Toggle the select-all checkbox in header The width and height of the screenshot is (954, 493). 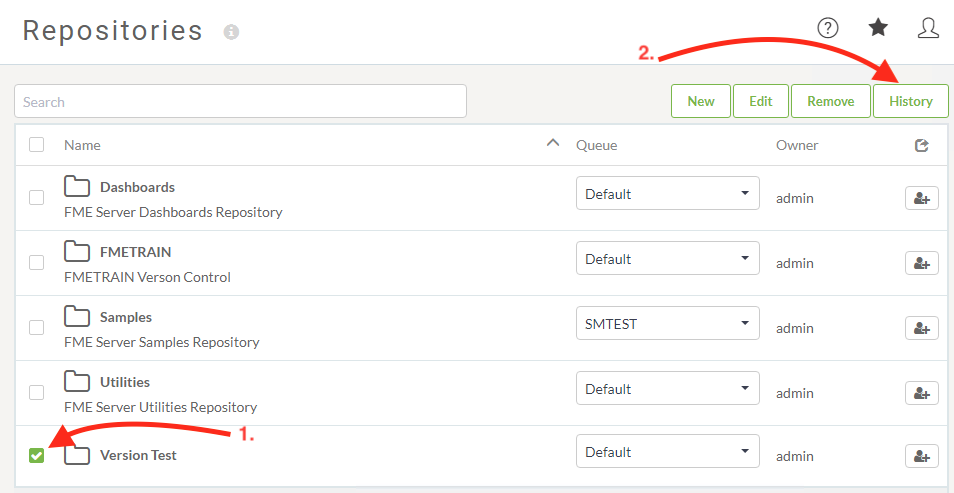tap(37, 144)
